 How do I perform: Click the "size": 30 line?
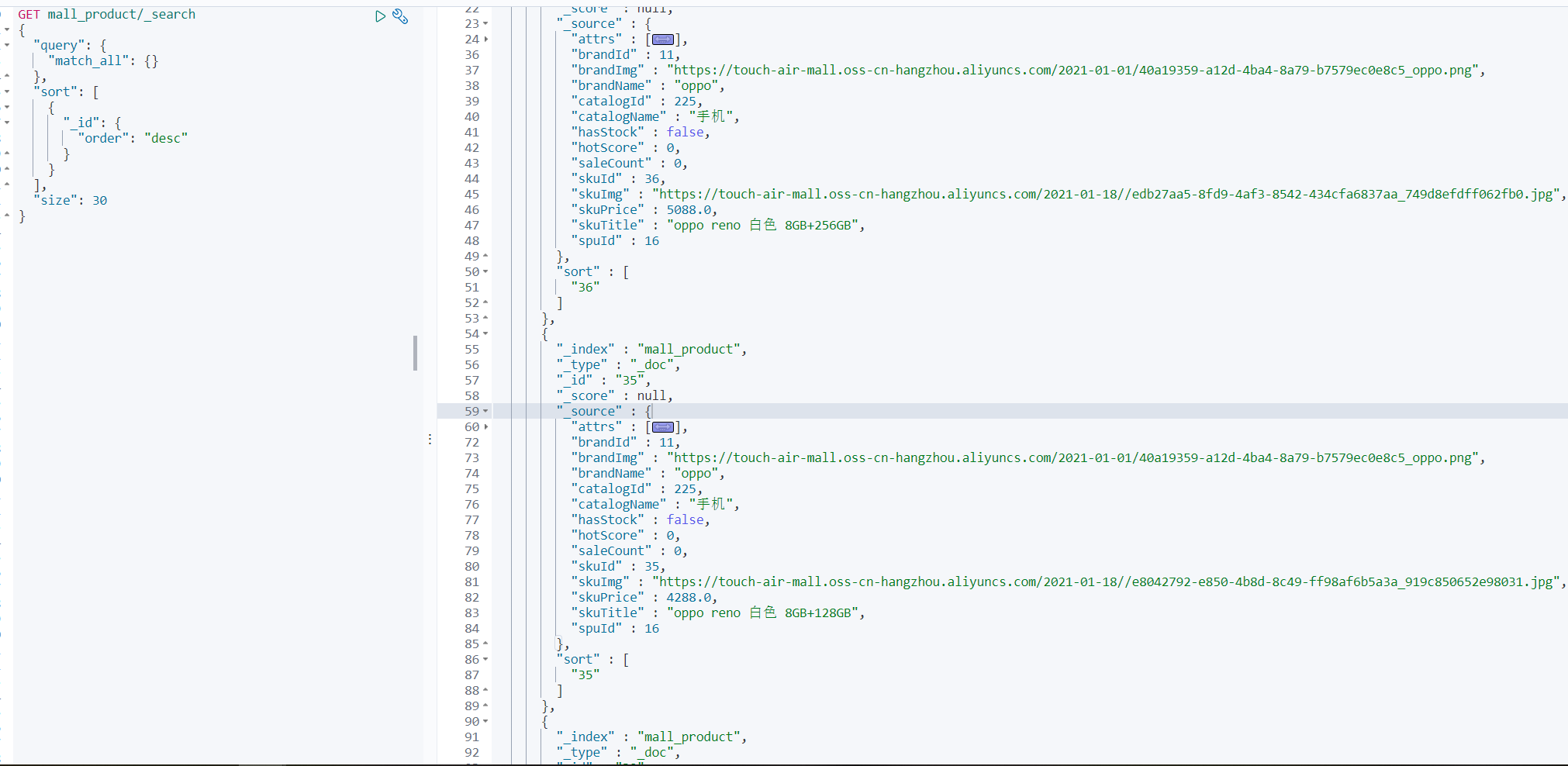[71, 201]
